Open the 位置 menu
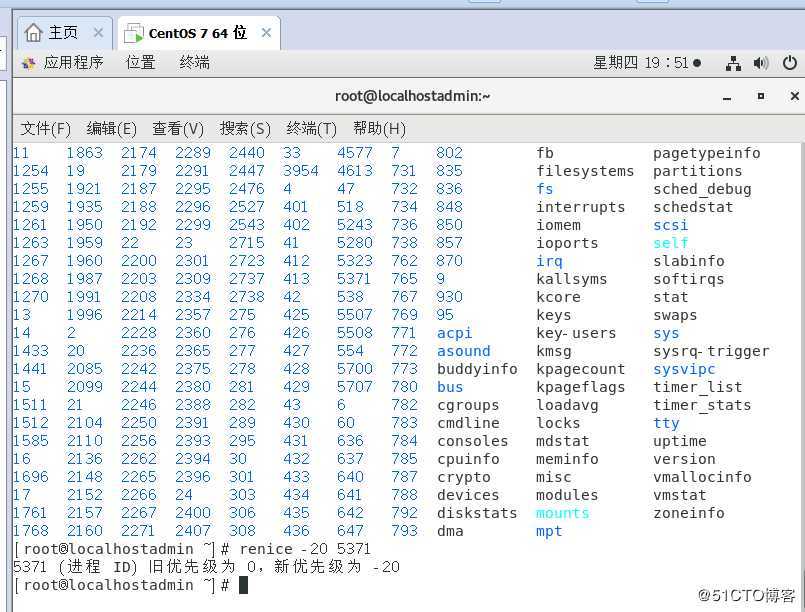The height and width of the screenshot is (612, 805). [x=141, y=63]
